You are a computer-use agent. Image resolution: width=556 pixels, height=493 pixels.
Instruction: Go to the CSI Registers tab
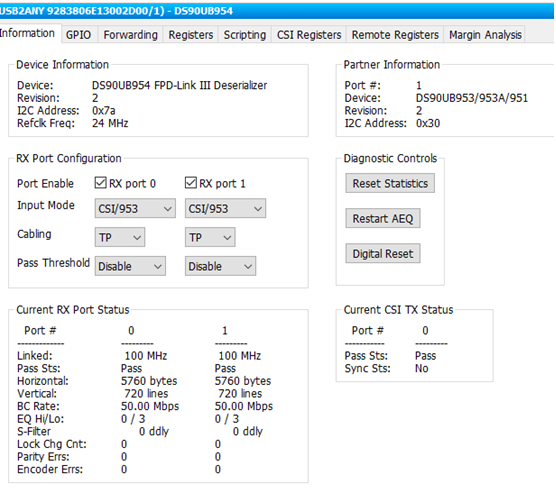click(309, 35)
